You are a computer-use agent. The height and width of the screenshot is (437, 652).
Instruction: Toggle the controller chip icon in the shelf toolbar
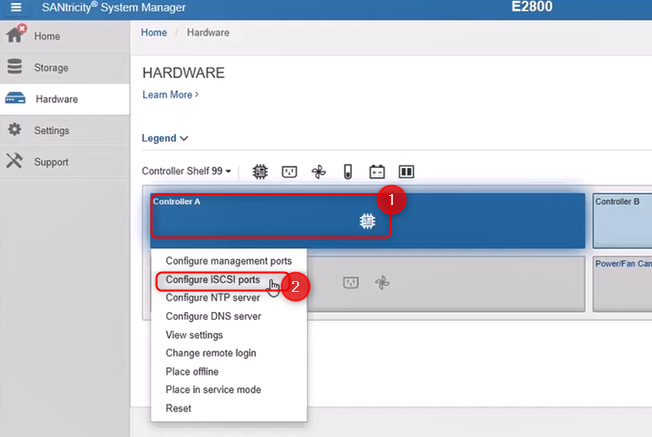[260, 171]
